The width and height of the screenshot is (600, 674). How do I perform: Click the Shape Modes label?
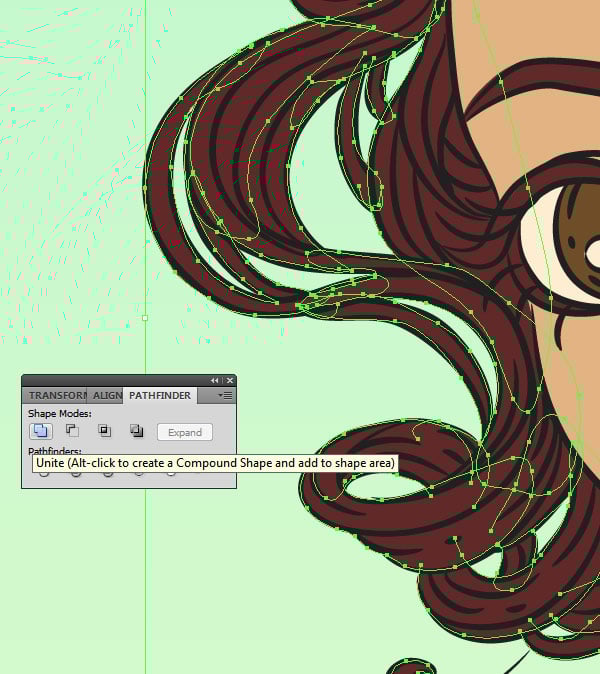click(60, 414)
